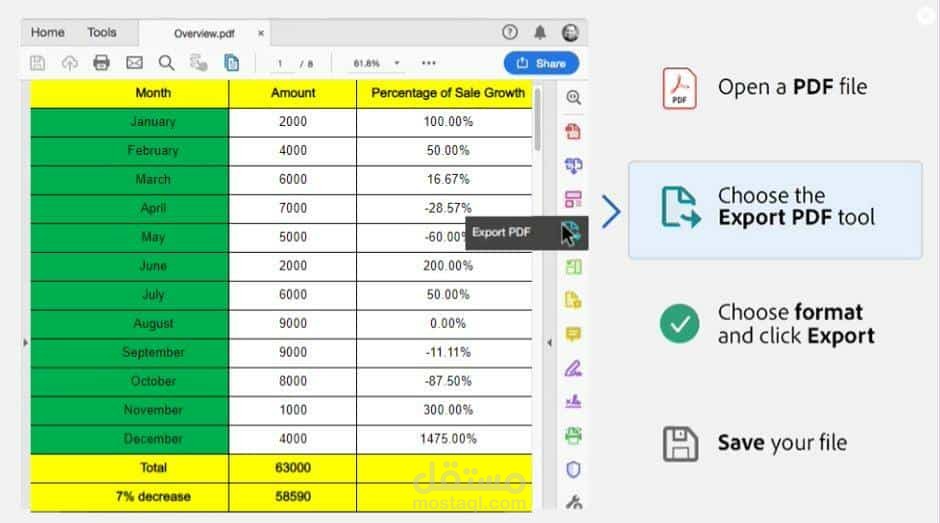Viewport: 940px width, 523px height.
Task: Click the 16.67% growth cell
Action: tap(444, 180)
